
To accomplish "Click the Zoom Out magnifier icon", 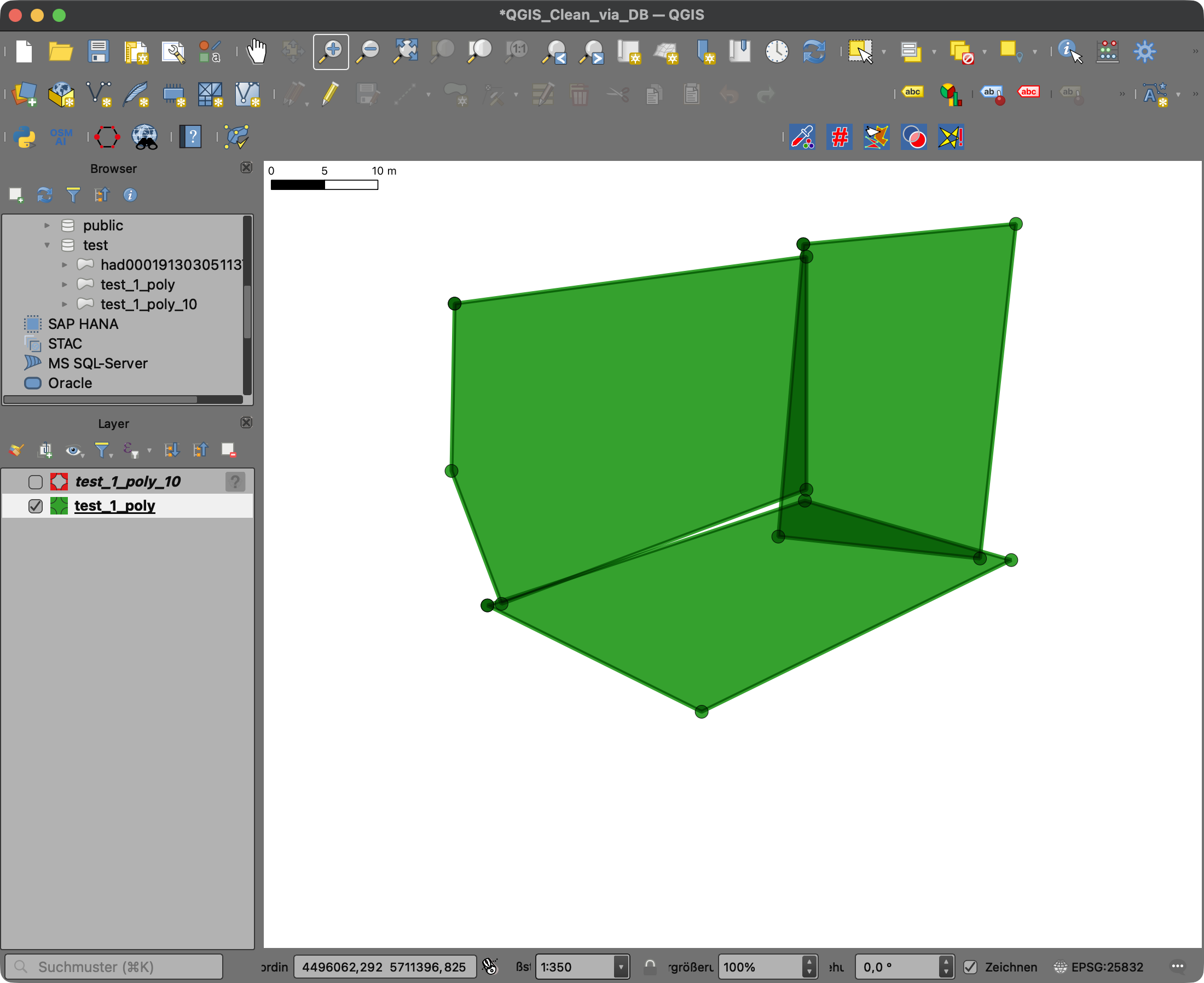I will click(x=368, y=51).
